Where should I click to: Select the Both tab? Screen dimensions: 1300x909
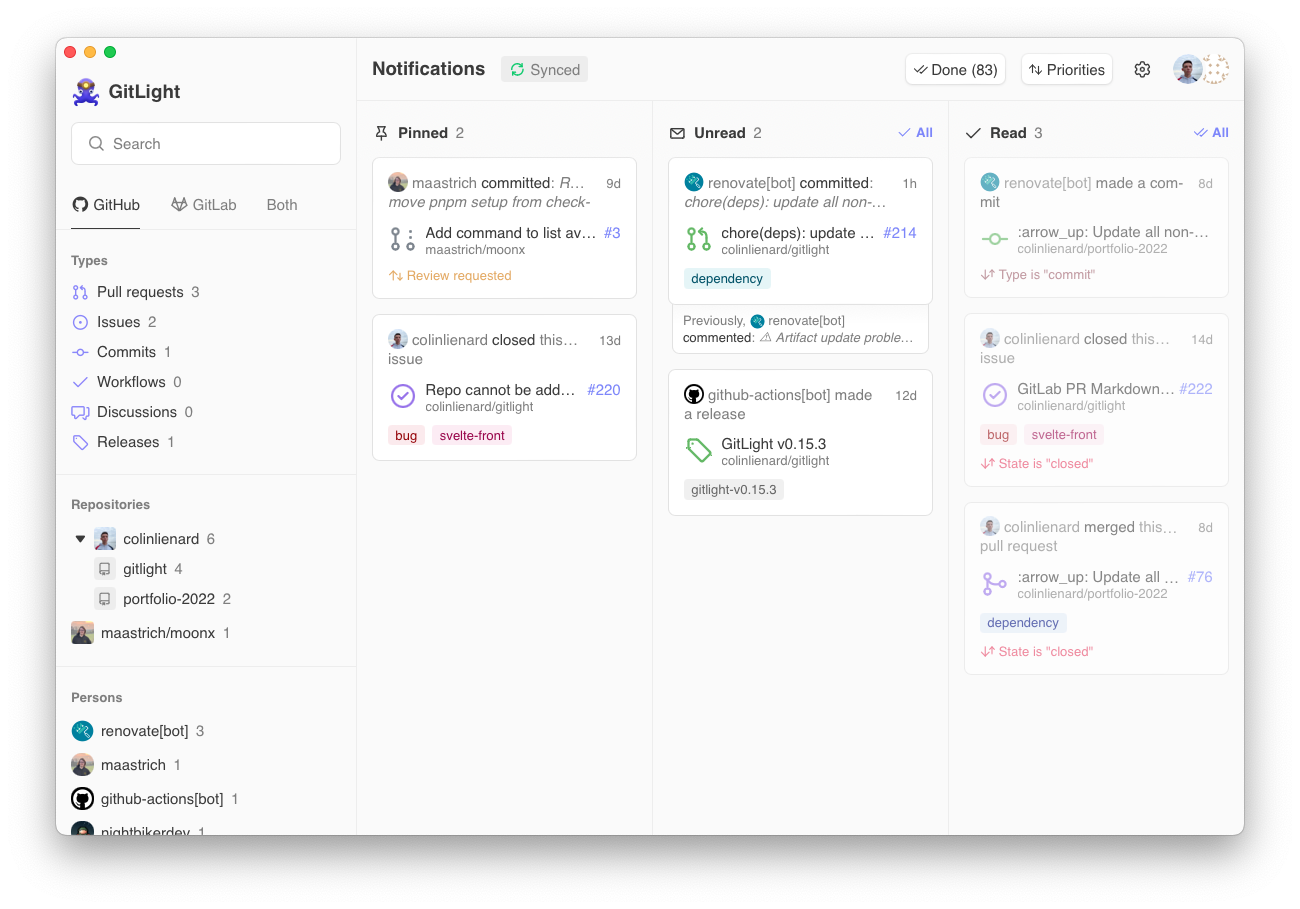282,205
